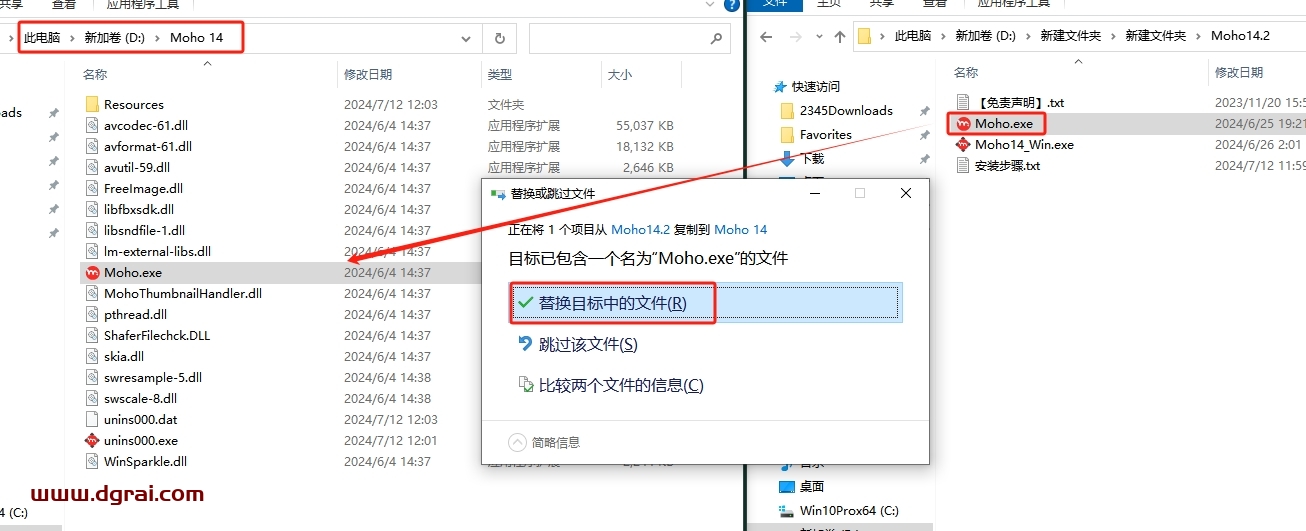
Task: Select libfbxsdk.dll file icon
Action: coord(92,209)
